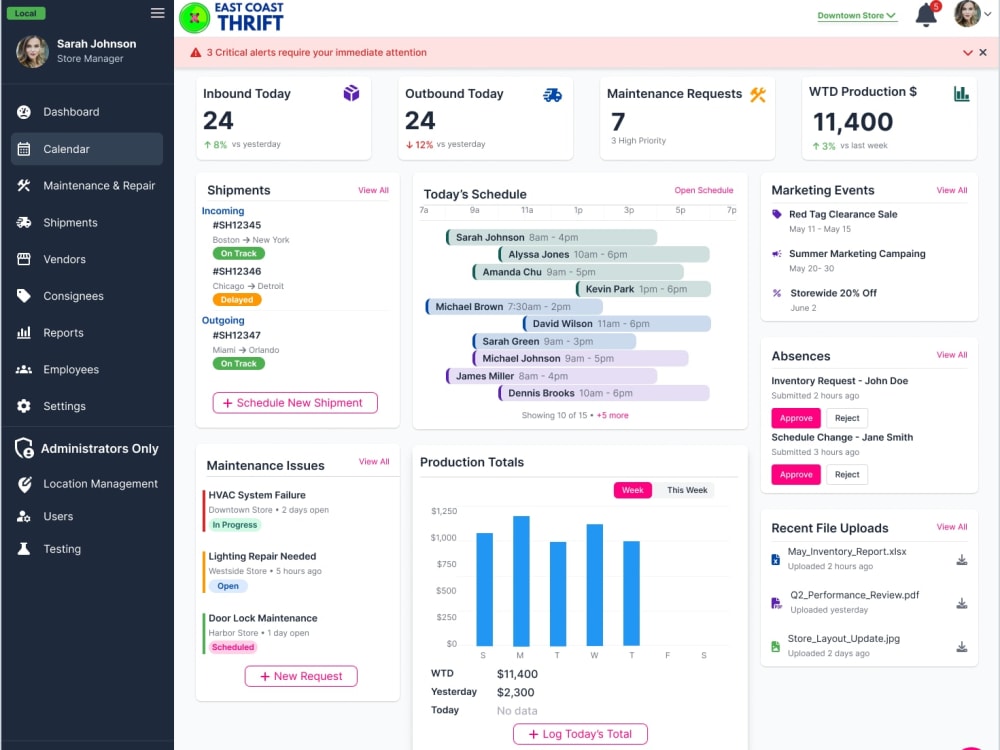
Task: Open Door Lock Maintenance issue
Action: click(x=263, y=618)
